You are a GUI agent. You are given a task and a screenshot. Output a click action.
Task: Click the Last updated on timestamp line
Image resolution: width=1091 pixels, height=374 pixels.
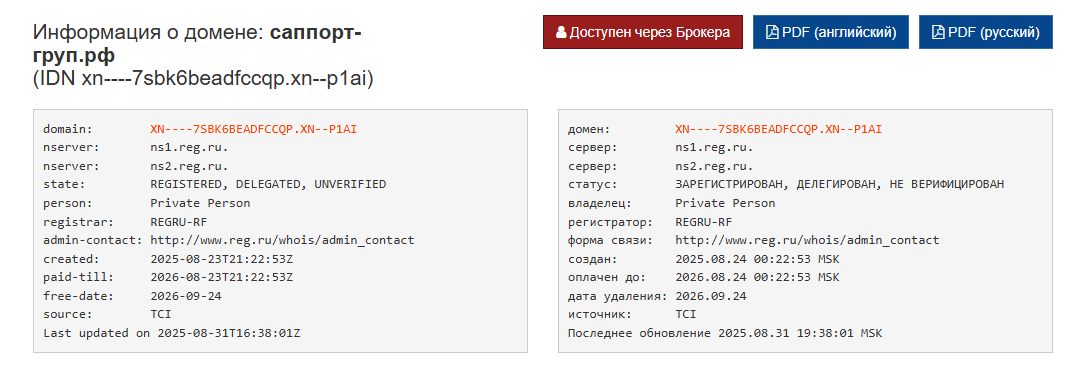(172, 333)
